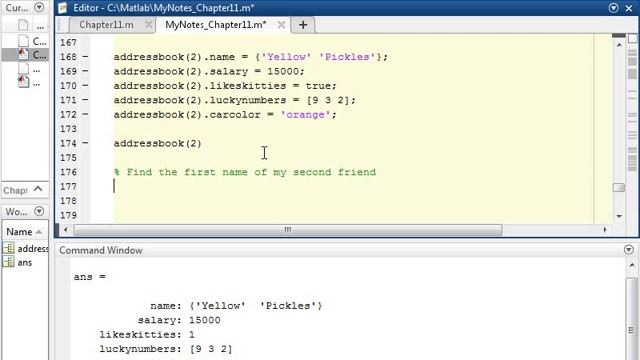Open Workspace panel actions dropdown

[x=39, y=211]
